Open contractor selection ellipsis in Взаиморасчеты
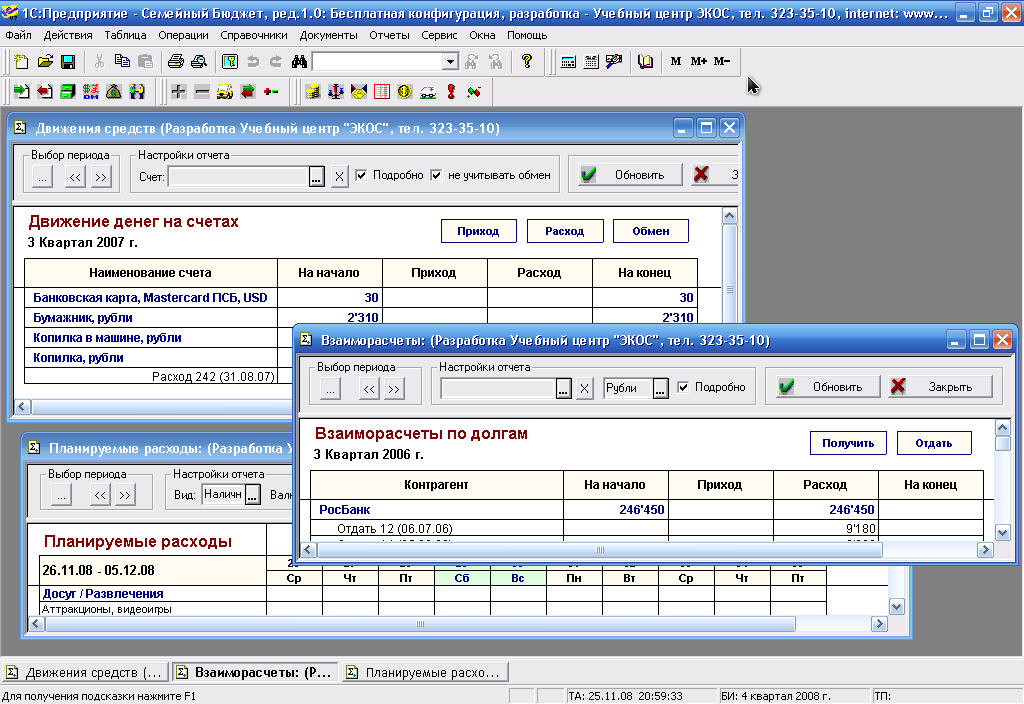The width and height of the screenshot is (1024, 704). click(564, 389)
